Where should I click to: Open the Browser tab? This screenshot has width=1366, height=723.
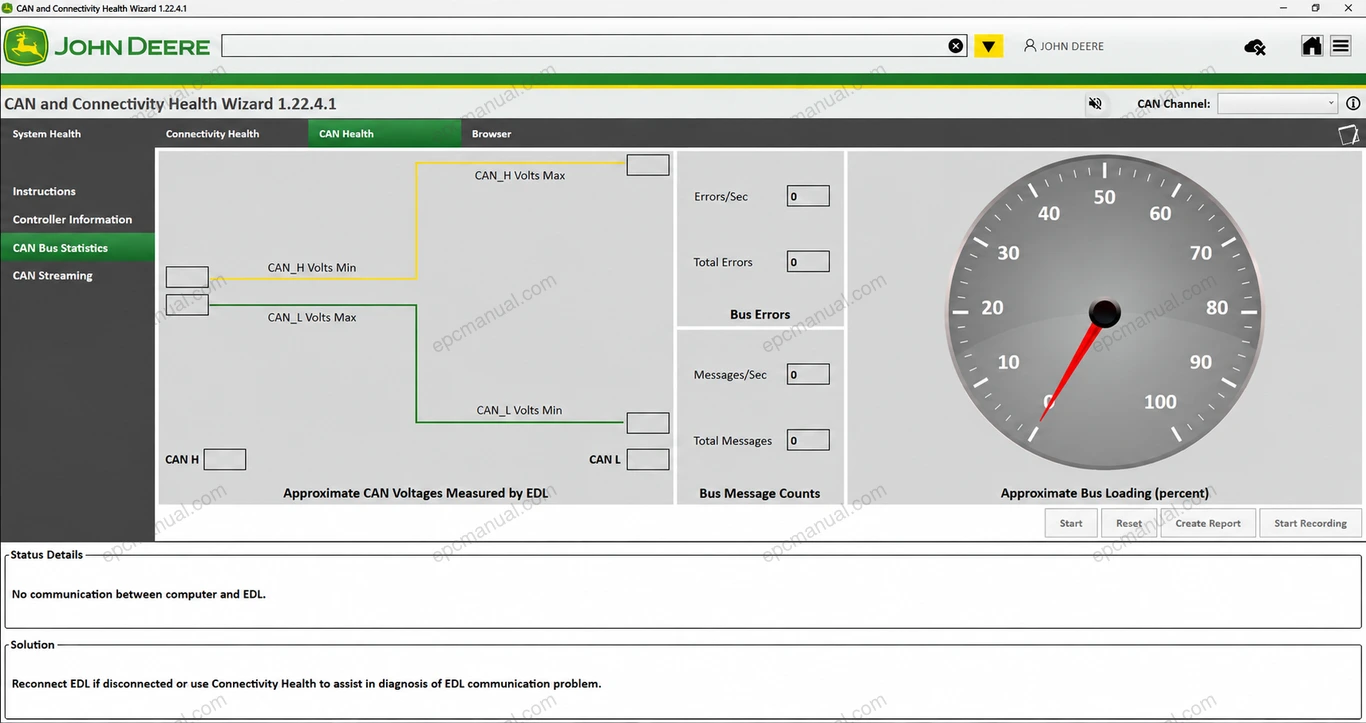[491, 134]
